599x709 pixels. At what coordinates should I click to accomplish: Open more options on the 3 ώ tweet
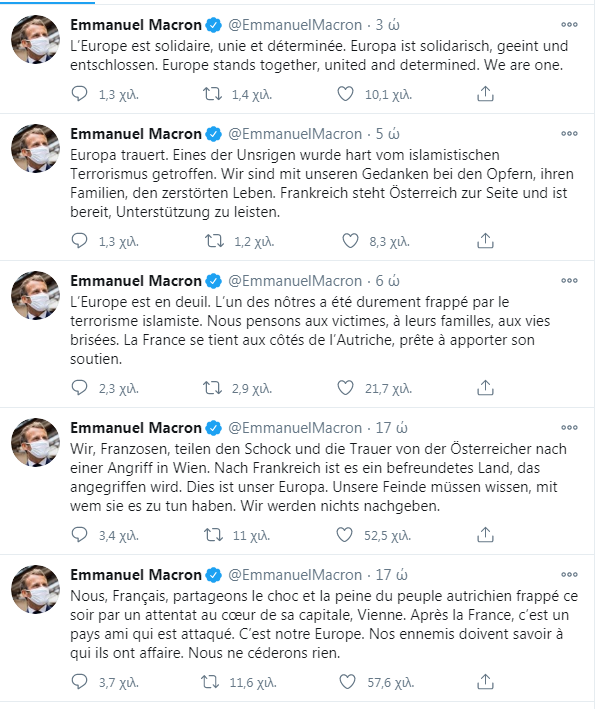click(569, 24)
